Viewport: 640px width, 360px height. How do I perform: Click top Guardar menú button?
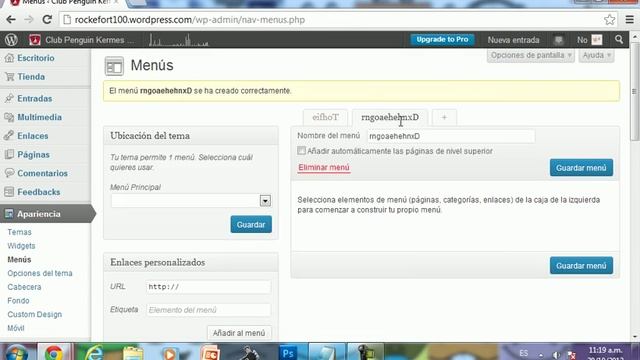tap(581, 168)
